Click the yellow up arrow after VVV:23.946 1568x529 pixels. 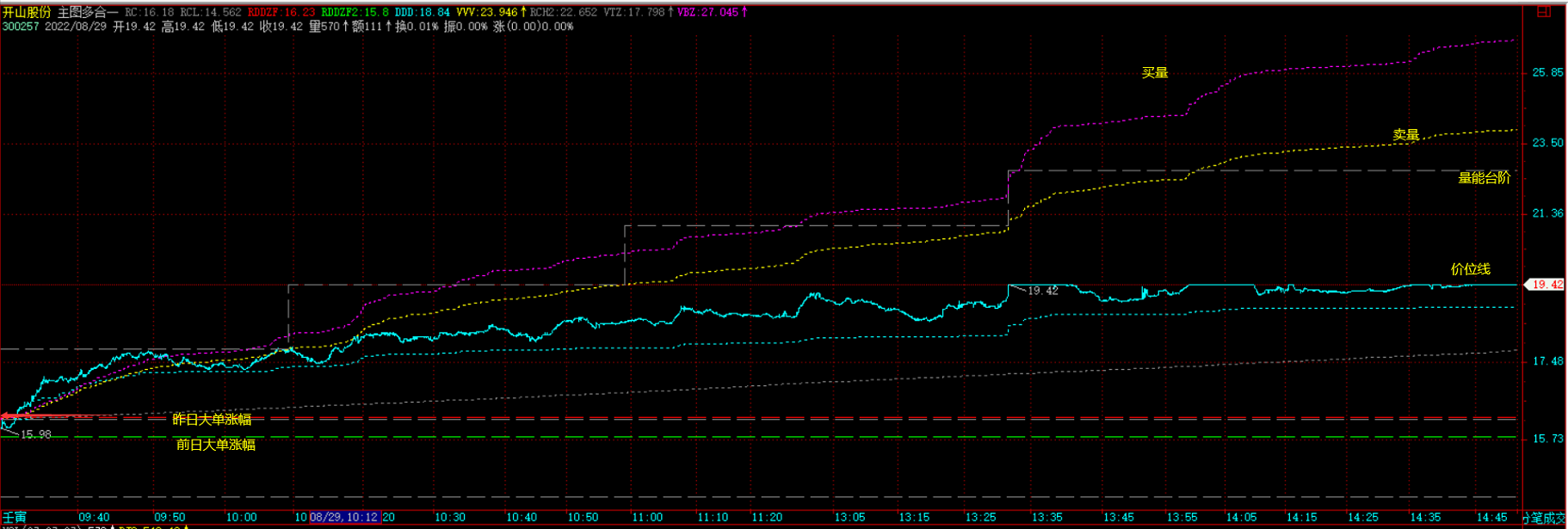522,12
